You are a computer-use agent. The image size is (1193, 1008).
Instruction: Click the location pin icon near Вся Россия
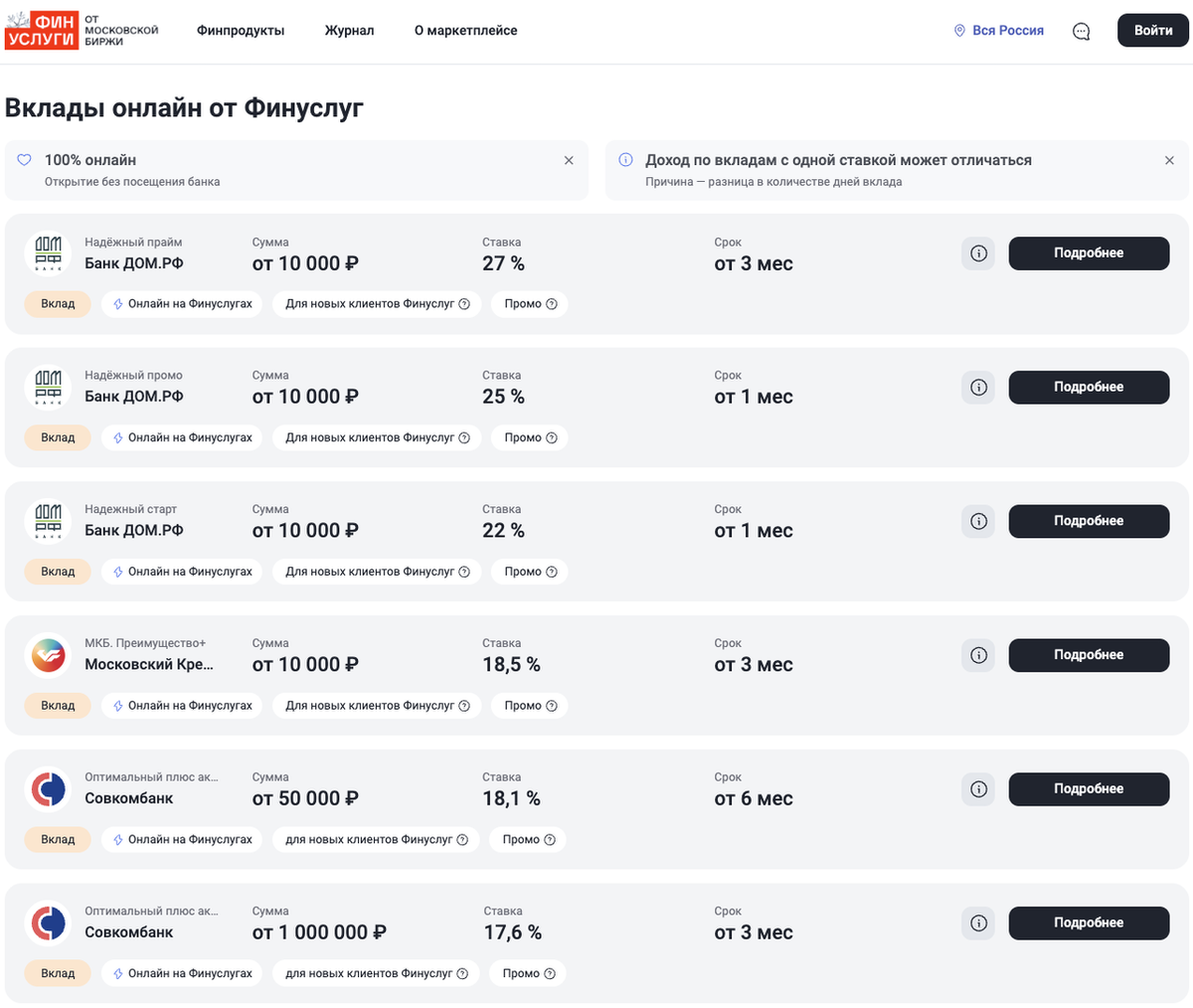pos(959,31)
